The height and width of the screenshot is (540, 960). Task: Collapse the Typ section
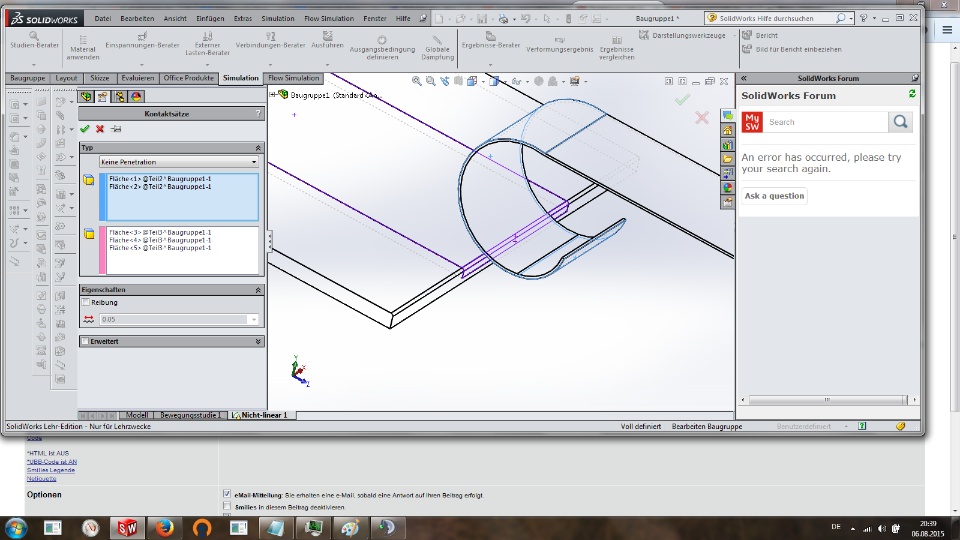coord(258,148)
